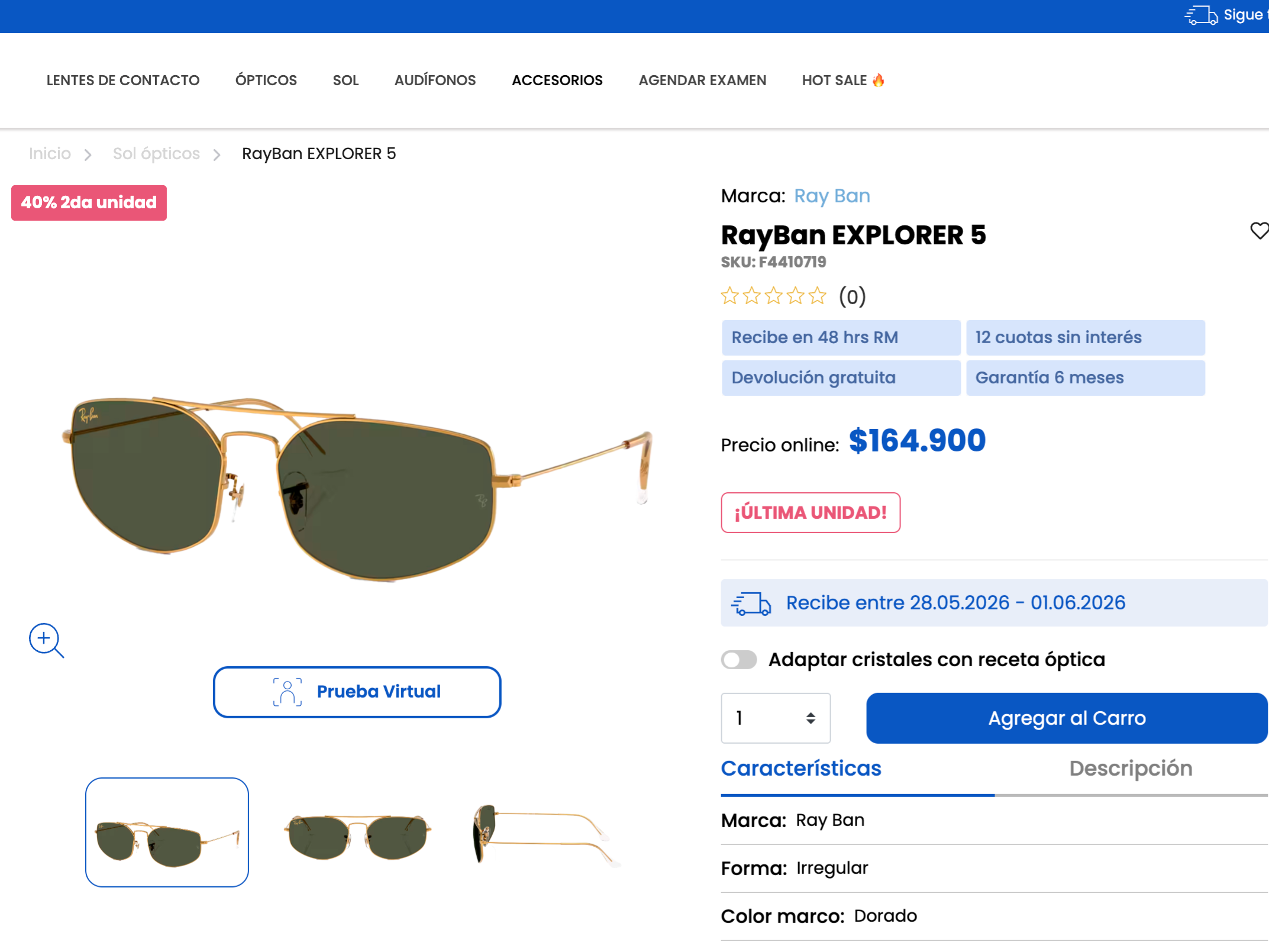Go to Inicio breadcrumb
This screenshot has width=1269, height=952.
pyautogui.click(x=50, y=153)
